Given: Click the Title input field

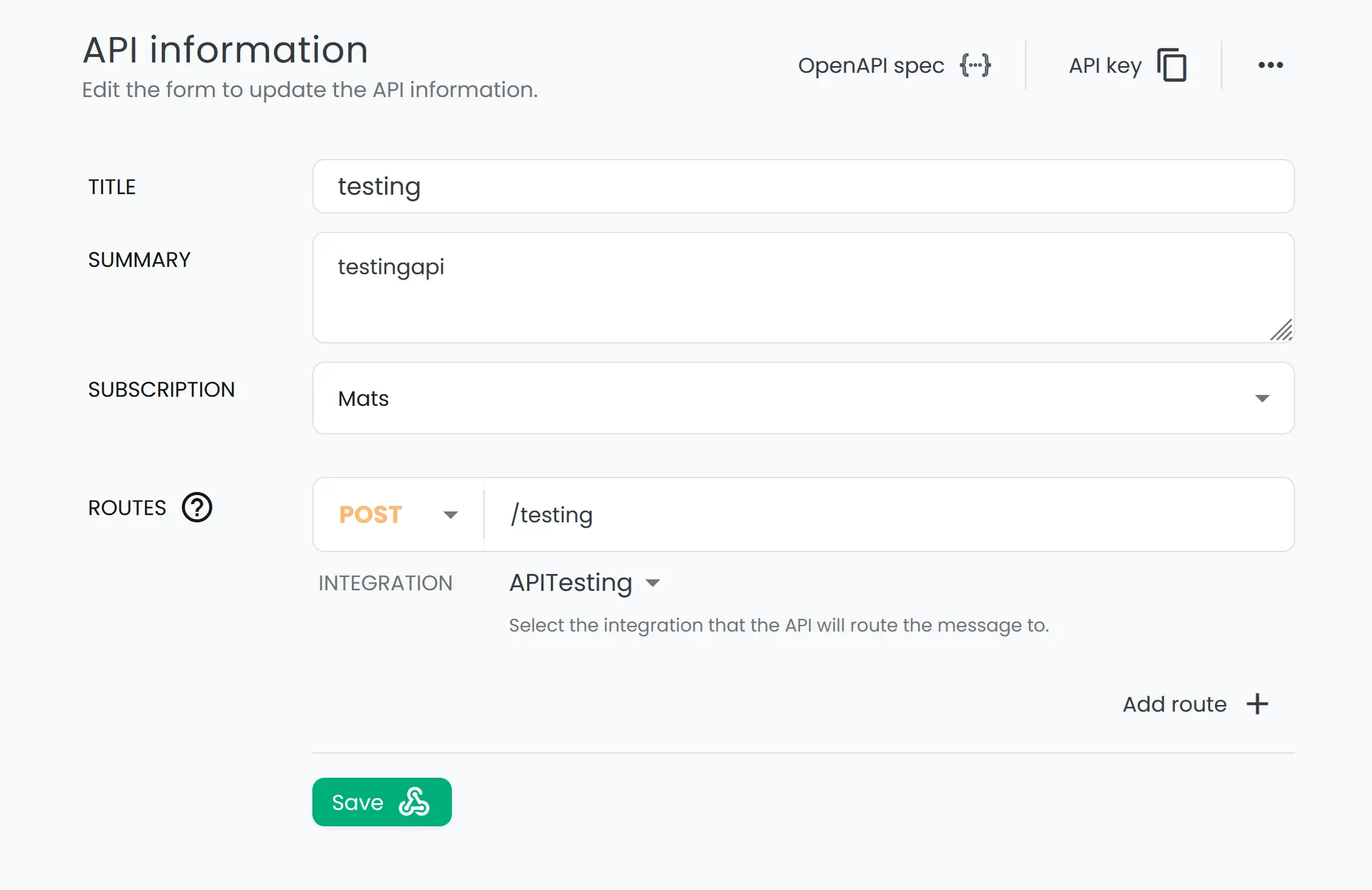Looking at the screenshot, I should [804, 186].
